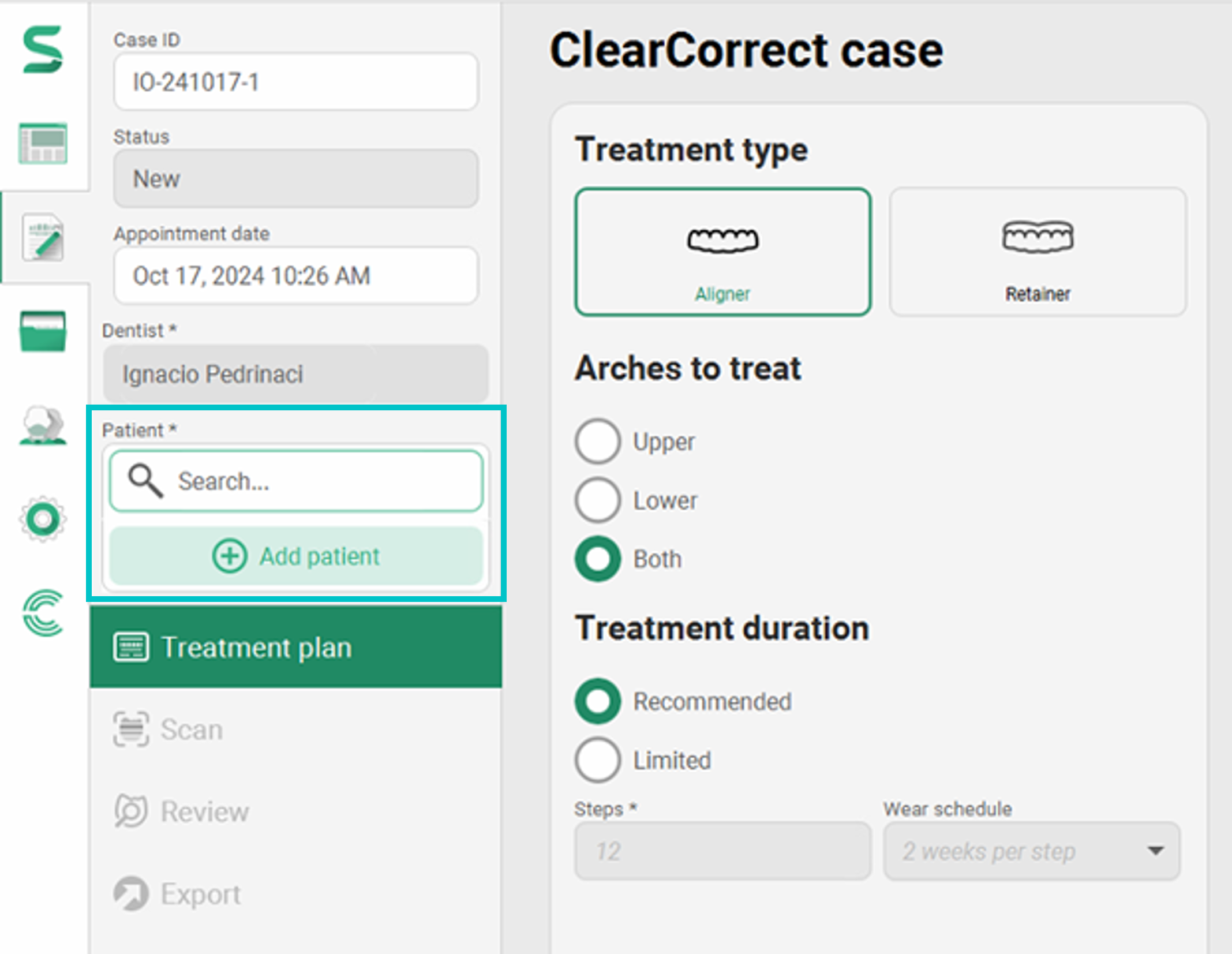Select the case edit form icon

coord(43,237)
